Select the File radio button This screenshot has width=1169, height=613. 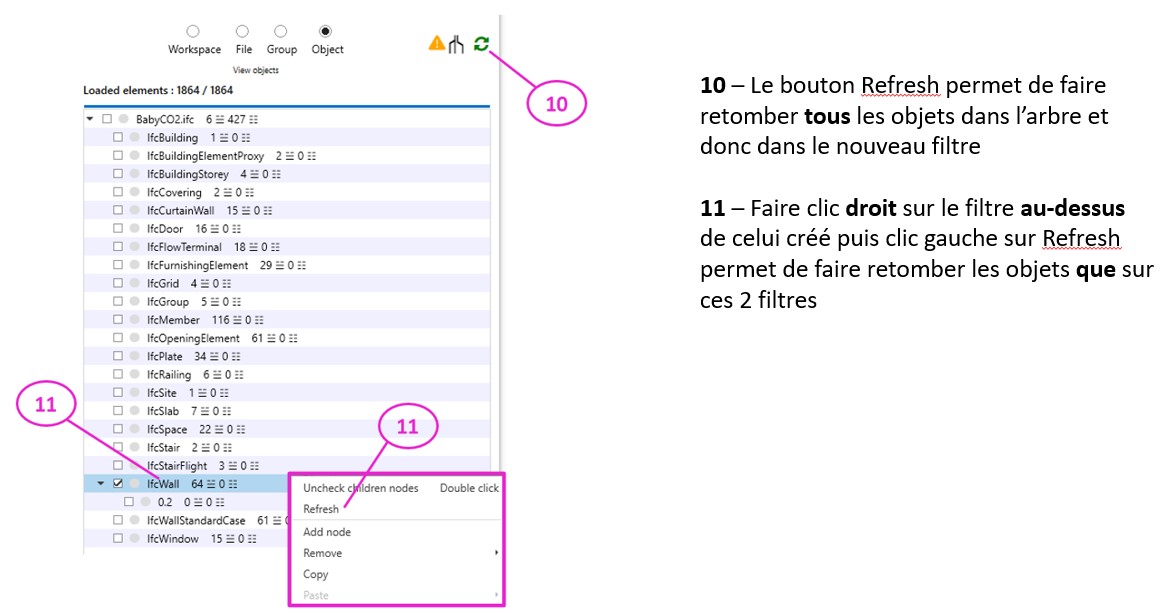coord(242,30)
